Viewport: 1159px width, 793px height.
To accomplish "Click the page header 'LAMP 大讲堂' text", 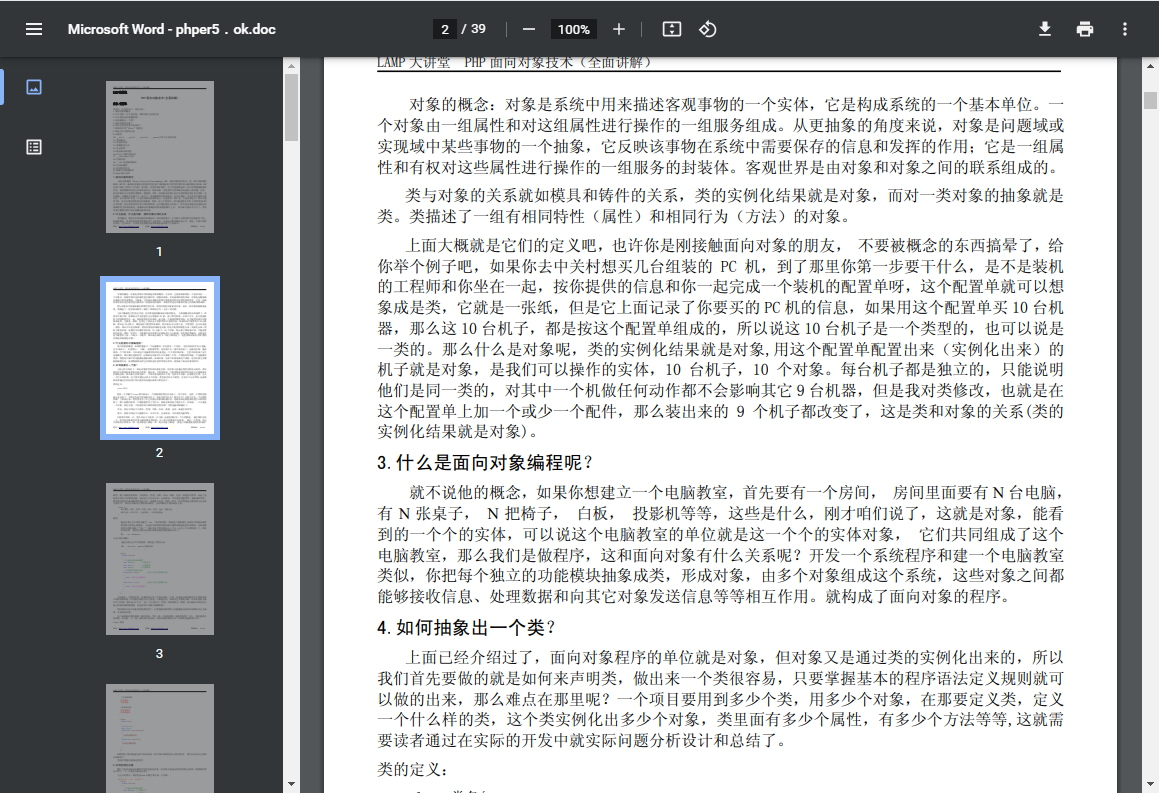I will 413,63.
